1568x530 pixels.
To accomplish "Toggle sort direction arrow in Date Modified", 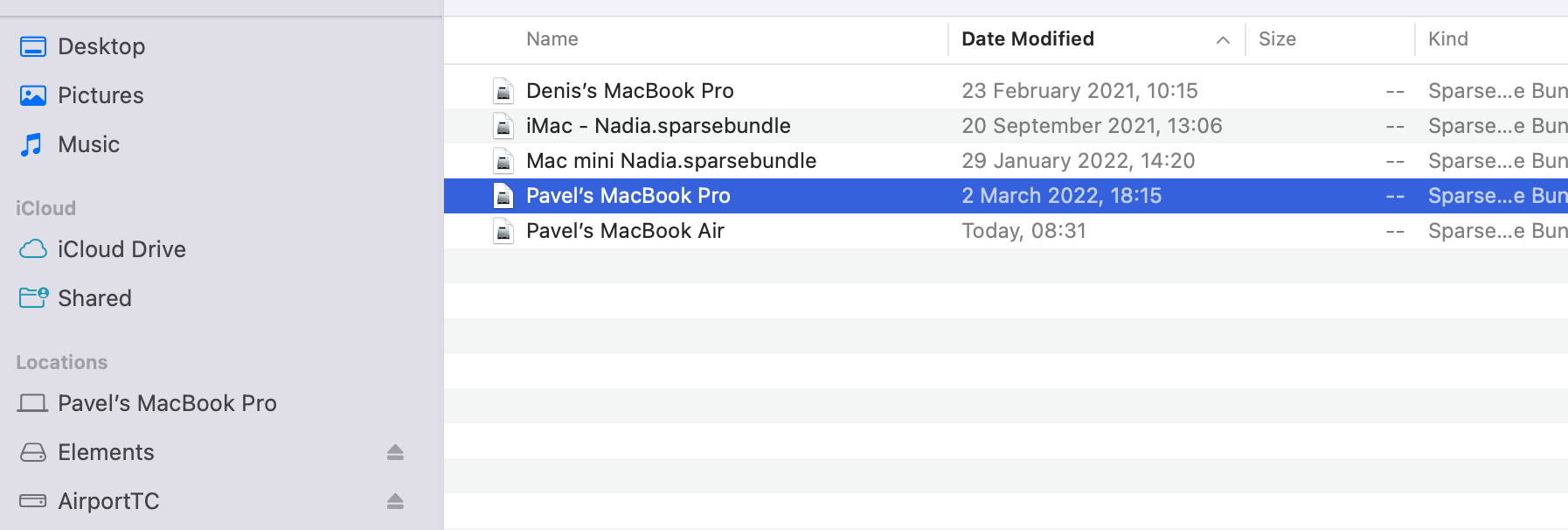I will tap(1223, 39).
